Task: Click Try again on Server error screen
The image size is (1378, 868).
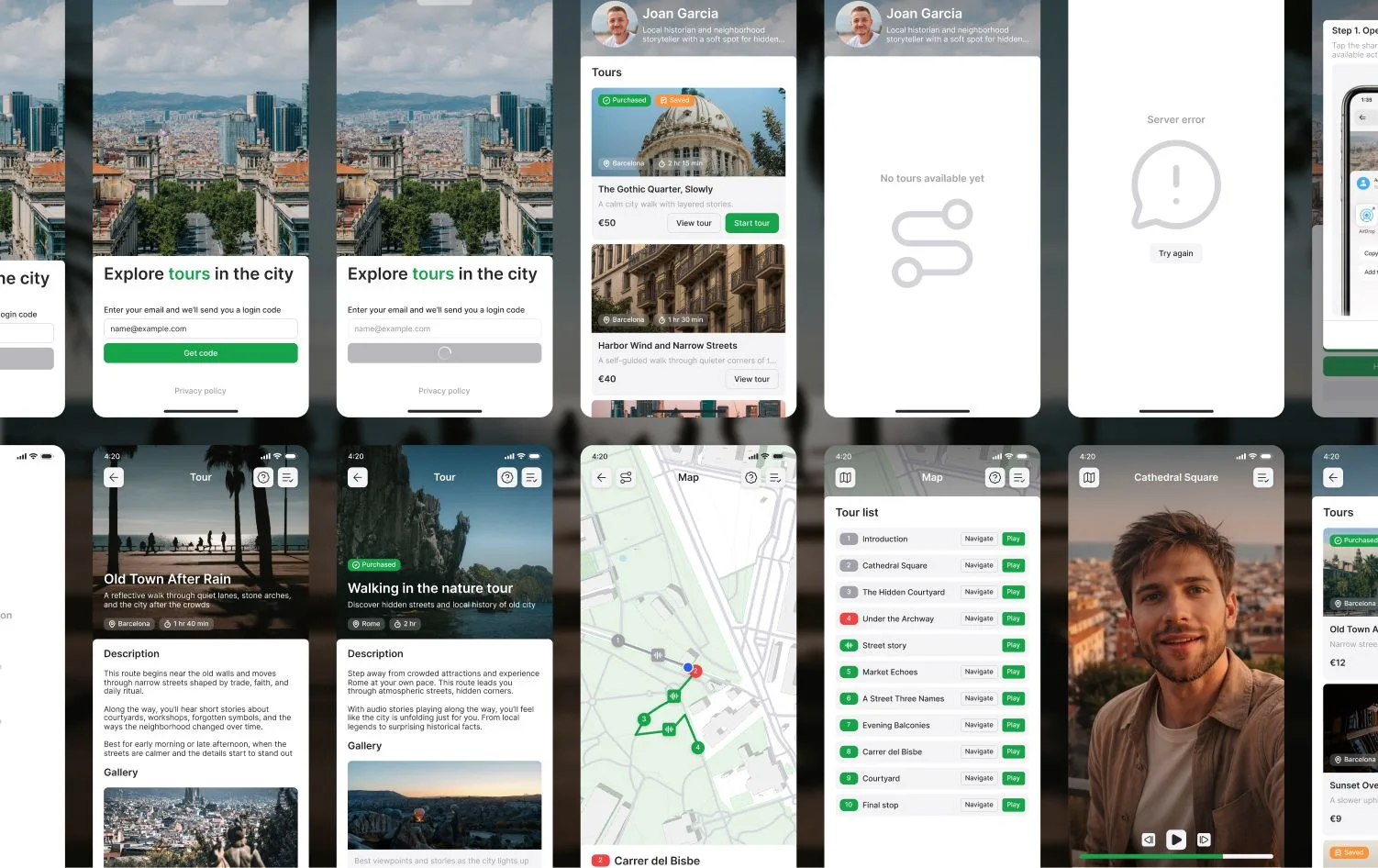Action: tap(1176, 253)
